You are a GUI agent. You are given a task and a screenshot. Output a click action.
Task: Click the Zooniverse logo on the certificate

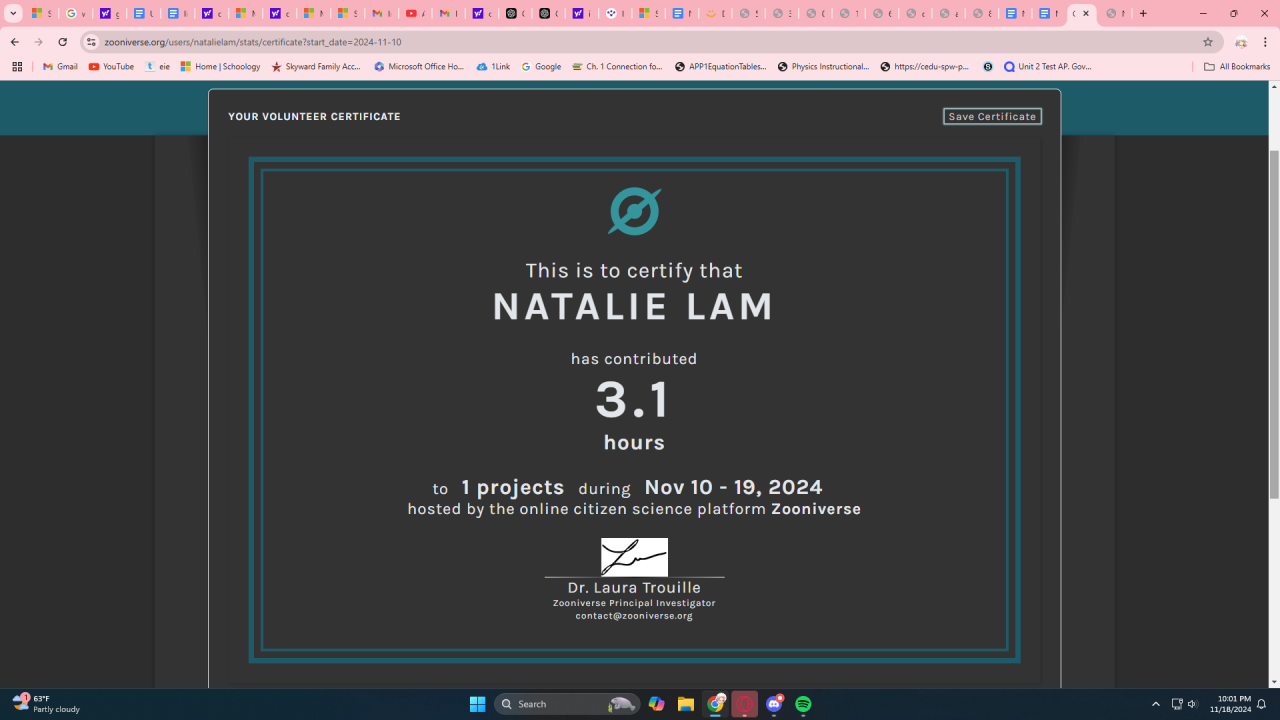coord(634,211)
